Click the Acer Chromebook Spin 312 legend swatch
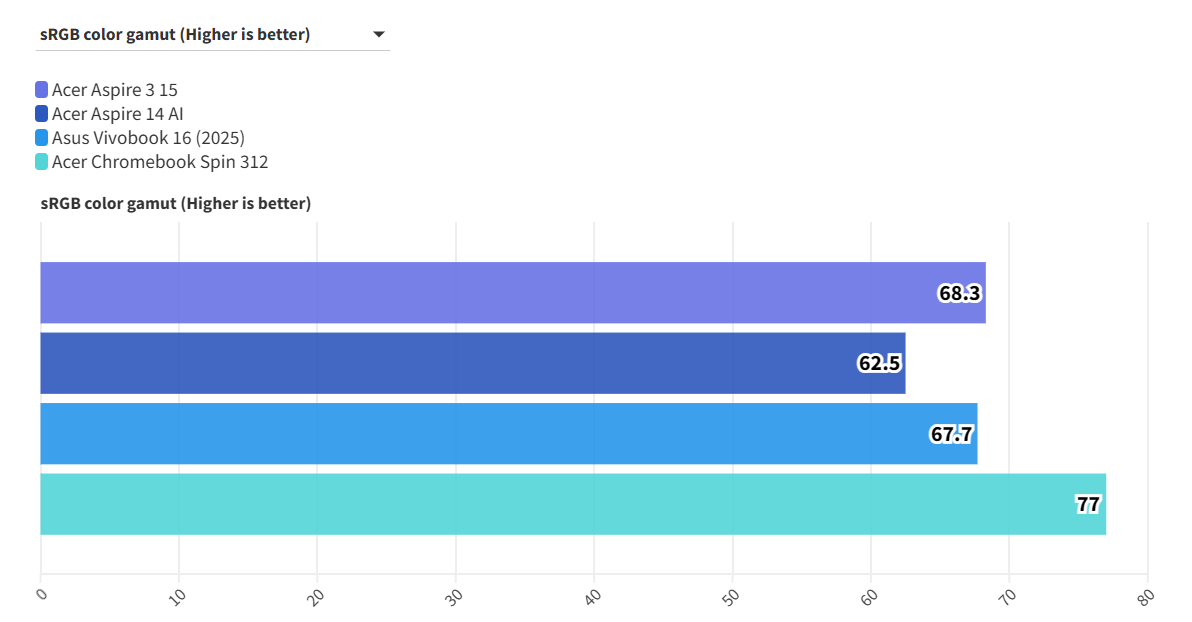Image resolution: width=1192 pixels, height=622 pixels. click(x=42, y=162)
